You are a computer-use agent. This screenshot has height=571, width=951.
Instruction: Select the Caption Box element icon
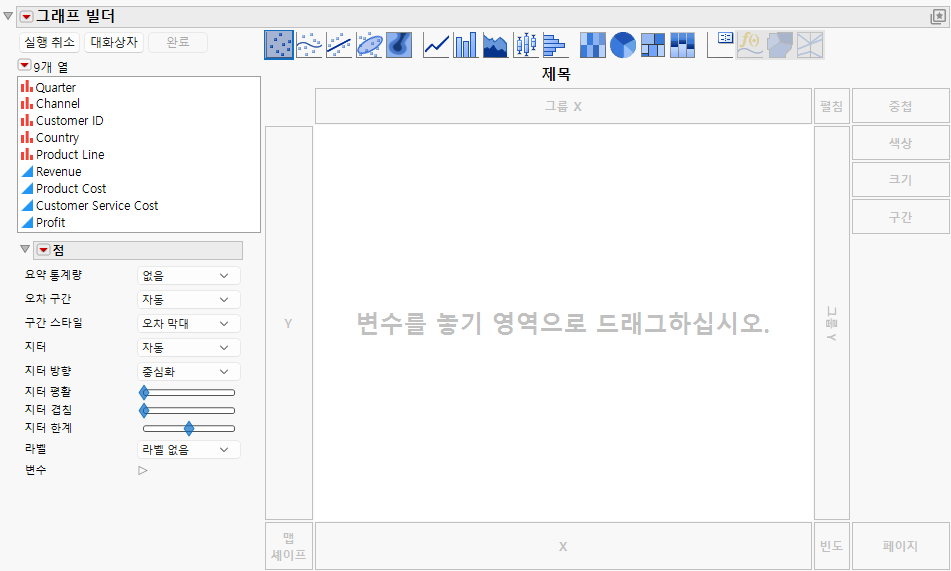(721, 45)
